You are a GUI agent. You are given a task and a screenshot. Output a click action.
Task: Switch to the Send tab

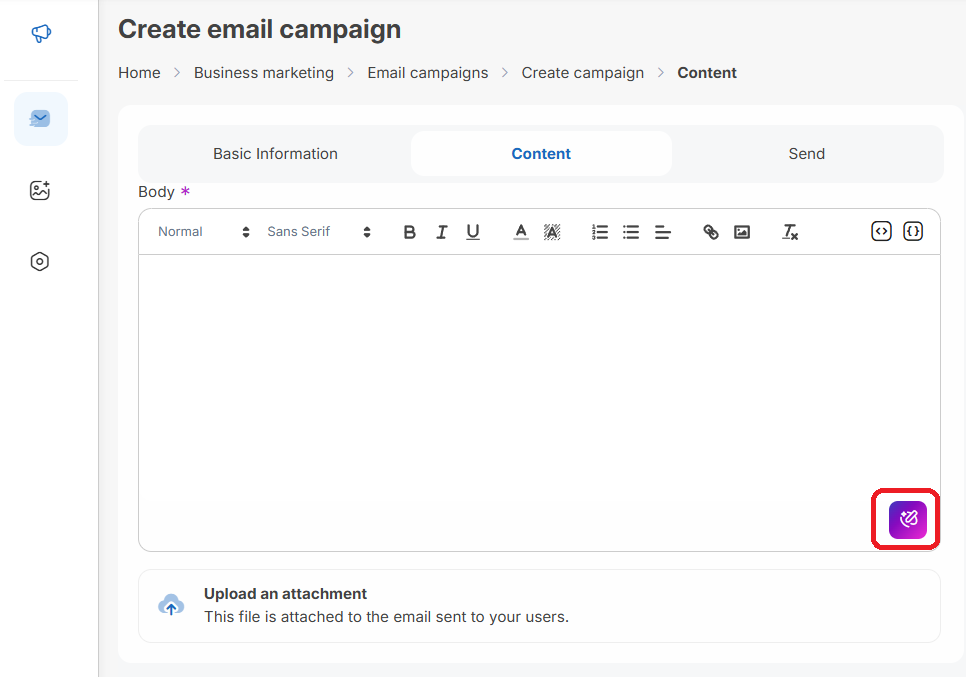pyautogui.click(x=806, y=154)
